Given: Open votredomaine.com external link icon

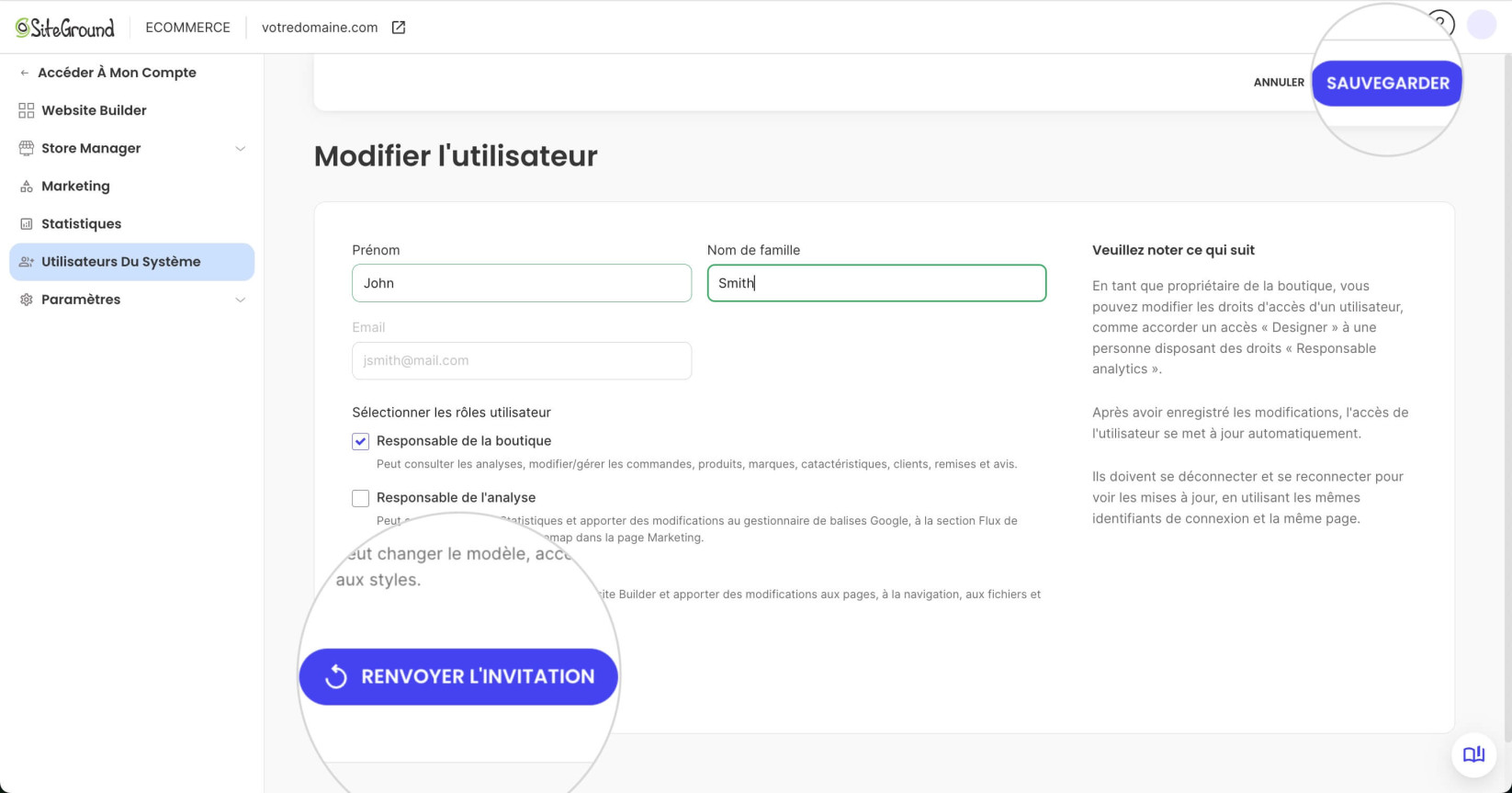Looking at the screenshot, I should (x=399, y=28).
